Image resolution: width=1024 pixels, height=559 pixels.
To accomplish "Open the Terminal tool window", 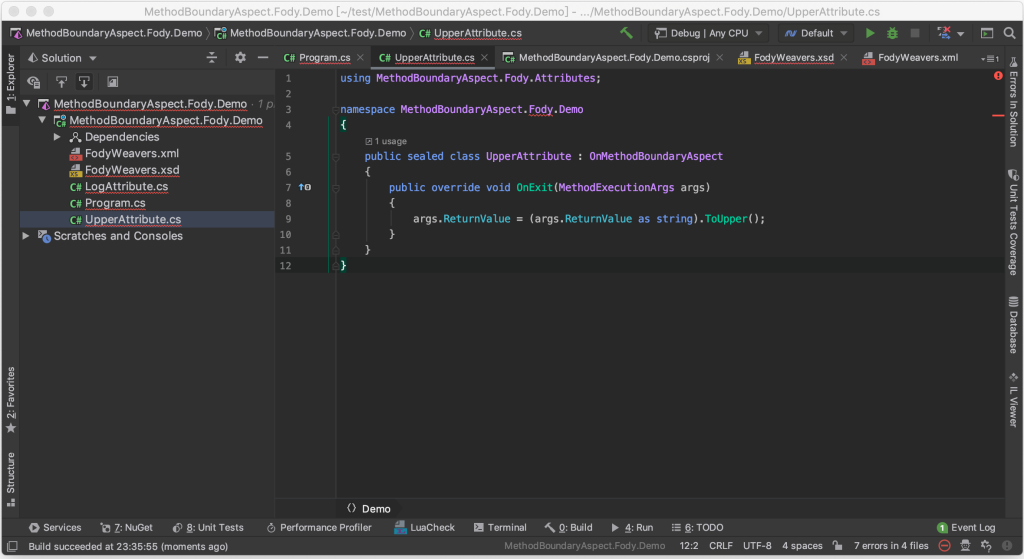I will pos(500,528).
